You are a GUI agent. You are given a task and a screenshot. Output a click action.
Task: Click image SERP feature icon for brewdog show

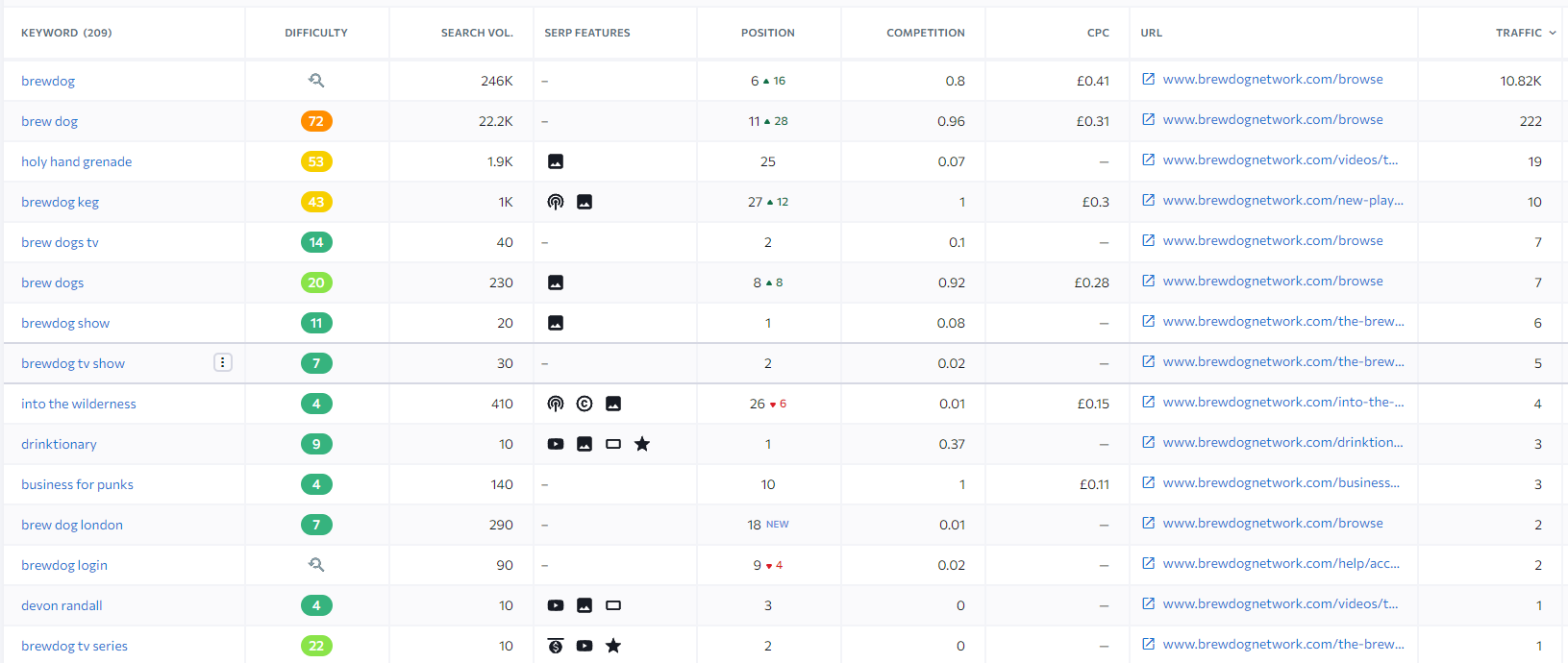tap(556, 323)
